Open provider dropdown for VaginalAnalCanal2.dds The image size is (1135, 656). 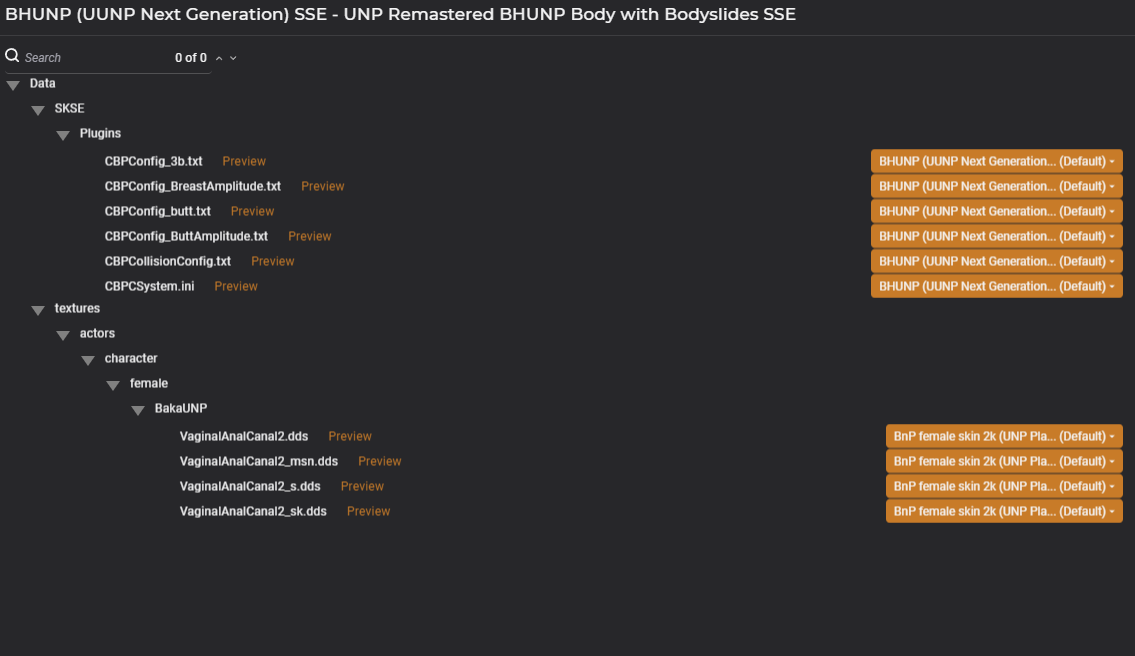coord(1003,436)
